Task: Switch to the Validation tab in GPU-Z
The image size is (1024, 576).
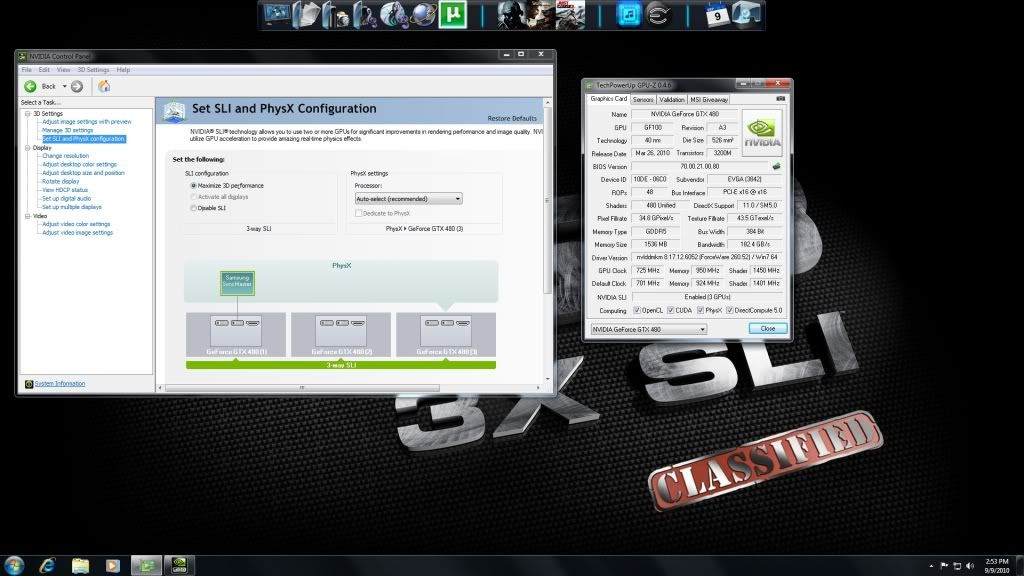Action: [671, 100]
